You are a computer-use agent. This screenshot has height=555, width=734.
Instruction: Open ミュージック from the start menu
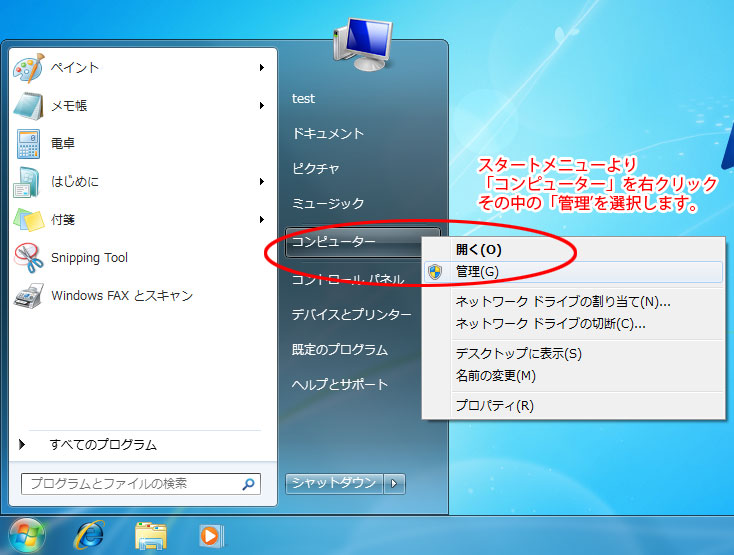[x=328, y=204]
